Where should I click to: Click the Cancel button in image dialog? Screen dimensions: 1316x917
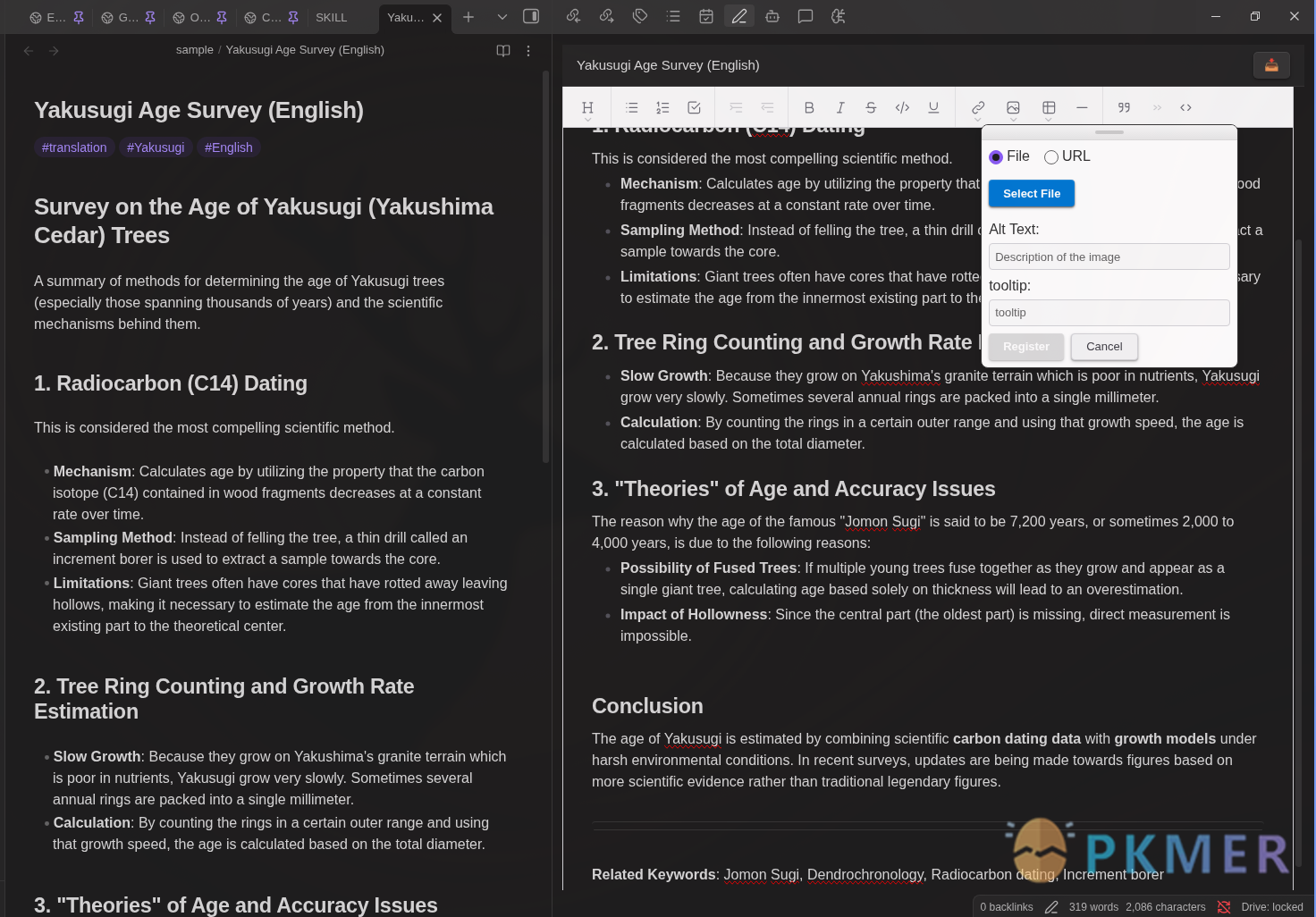click(x=1104, y=347)
